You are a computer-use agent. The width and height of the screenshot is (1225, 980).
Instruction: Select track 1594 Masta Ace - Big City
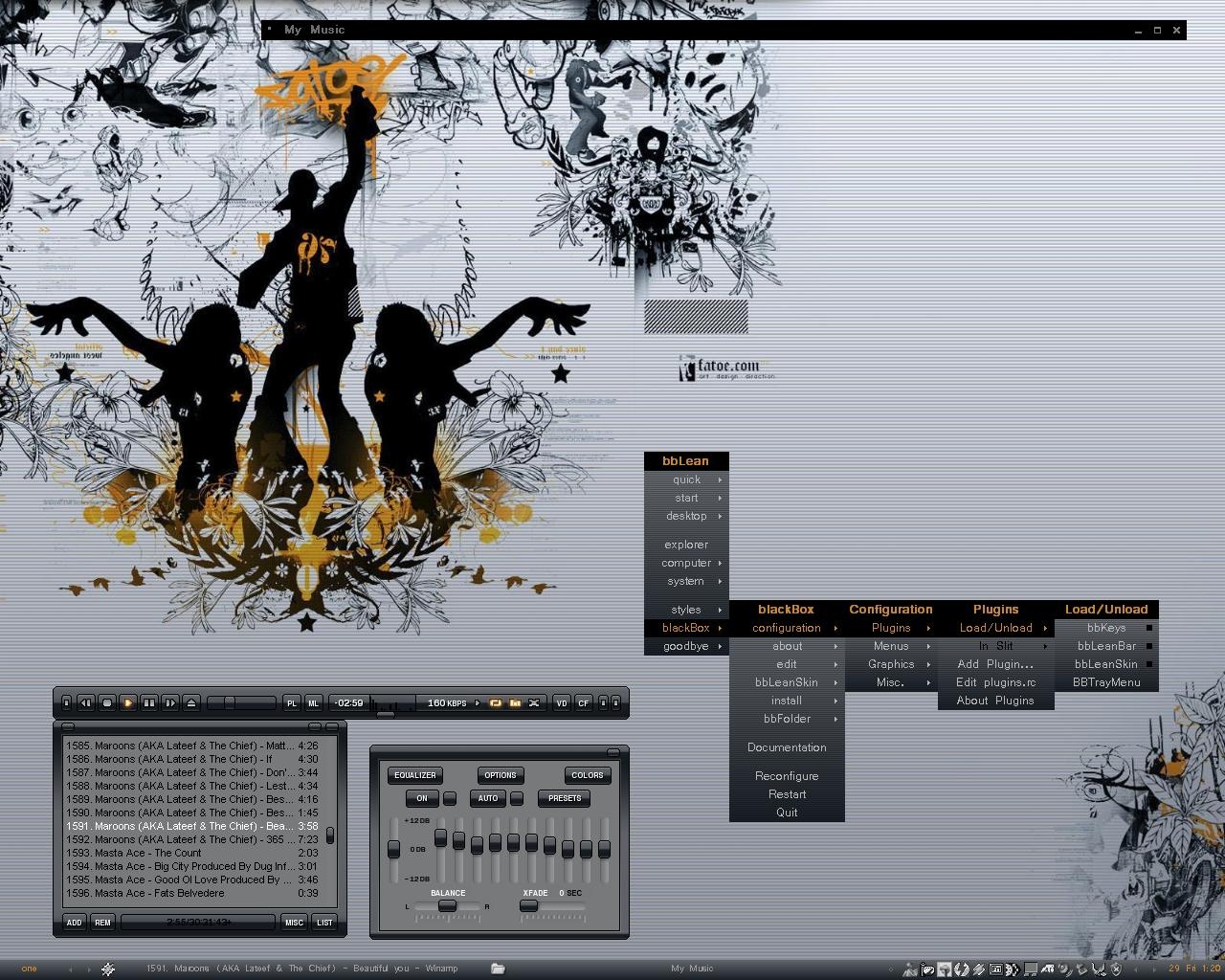(x=192, y=866)
